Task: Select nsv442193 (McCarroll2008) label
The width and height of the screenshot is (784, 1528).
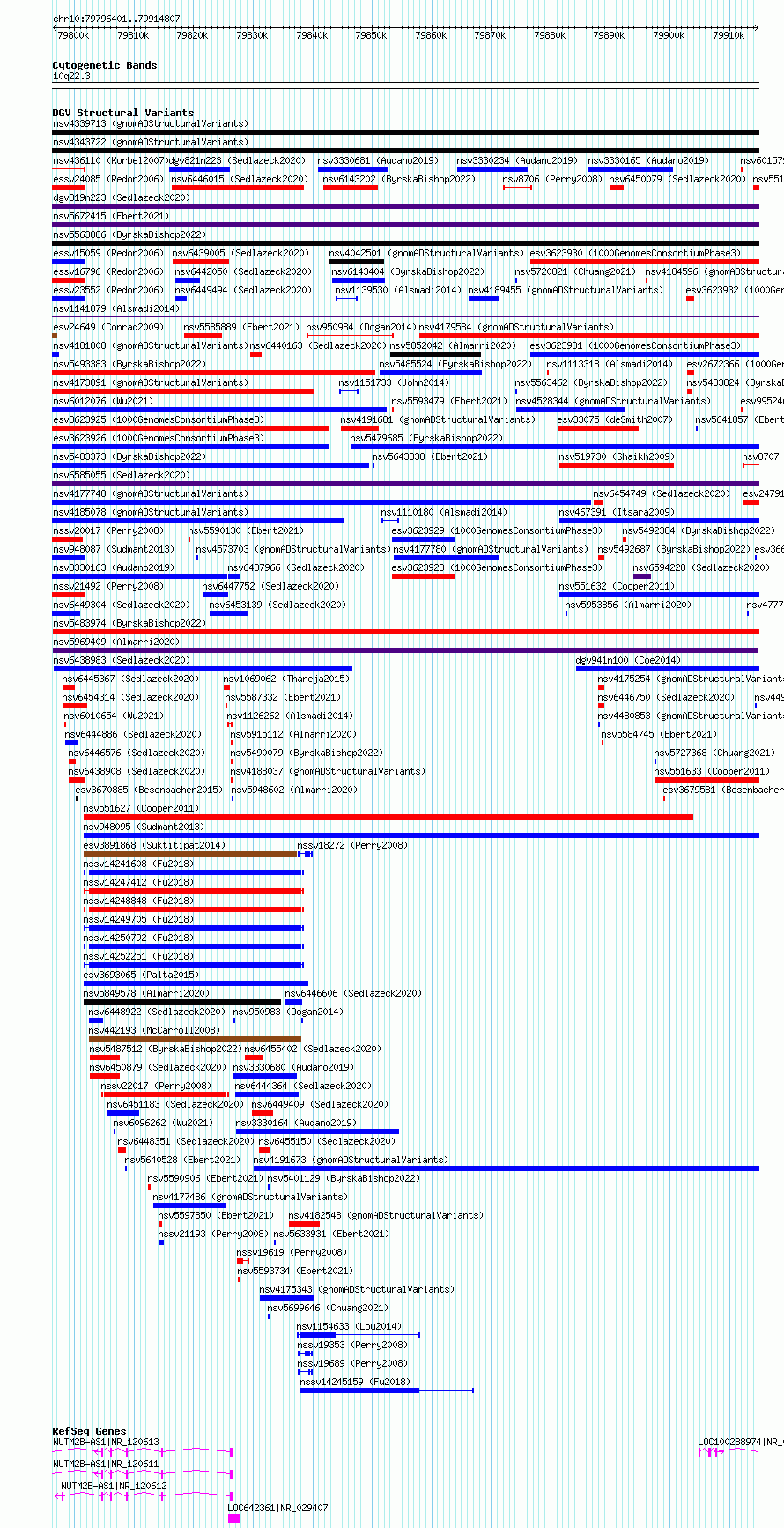Action: pos(155,1030)
